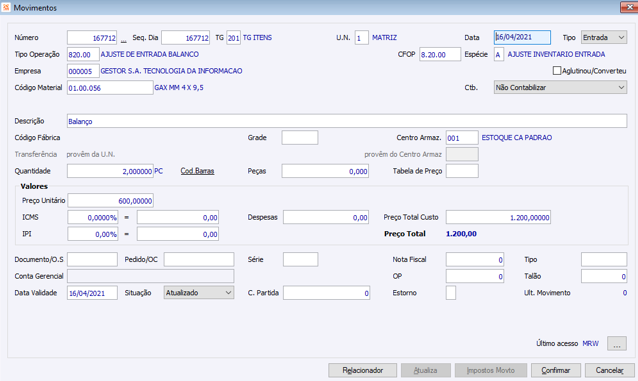Click the MRW last access user
The height and width of the screenshot is (381, 638).
591,344
